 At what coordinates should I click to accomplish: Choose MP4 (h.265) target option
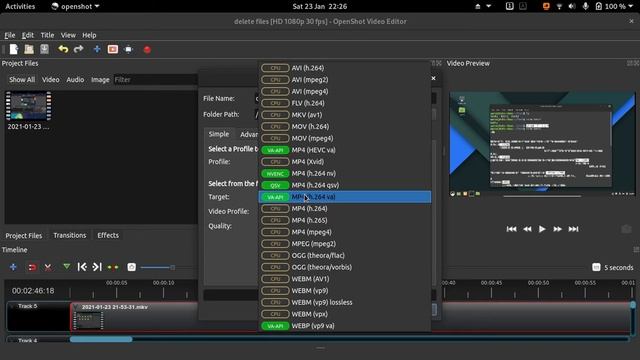pyautogui.click(x=345, y=220)
